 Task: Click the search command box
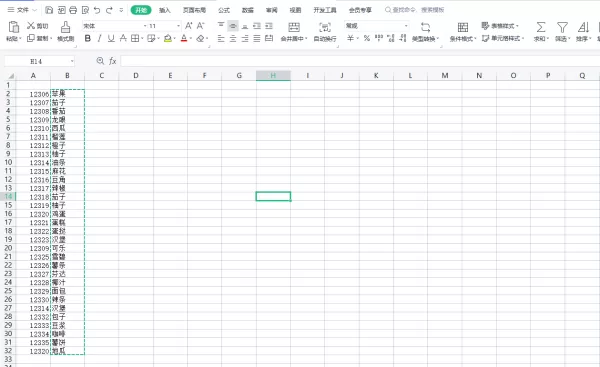(x=414, y=10)
